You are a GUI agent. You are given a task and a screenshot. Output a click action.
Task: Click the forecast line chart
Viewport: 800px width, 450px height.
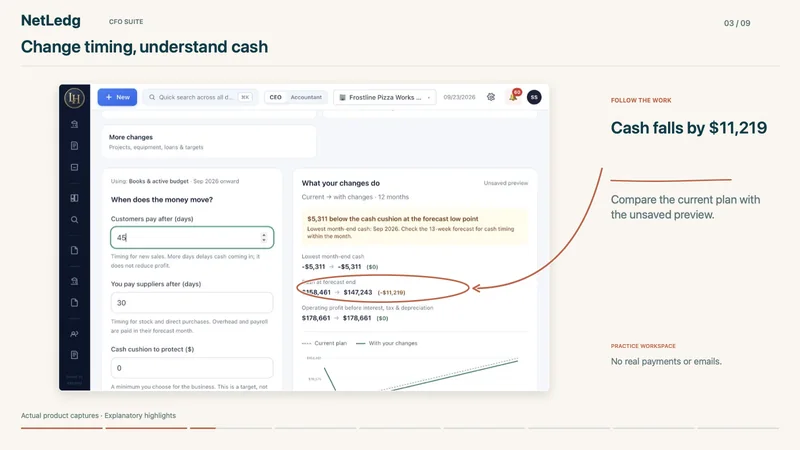tap(414, 372)
